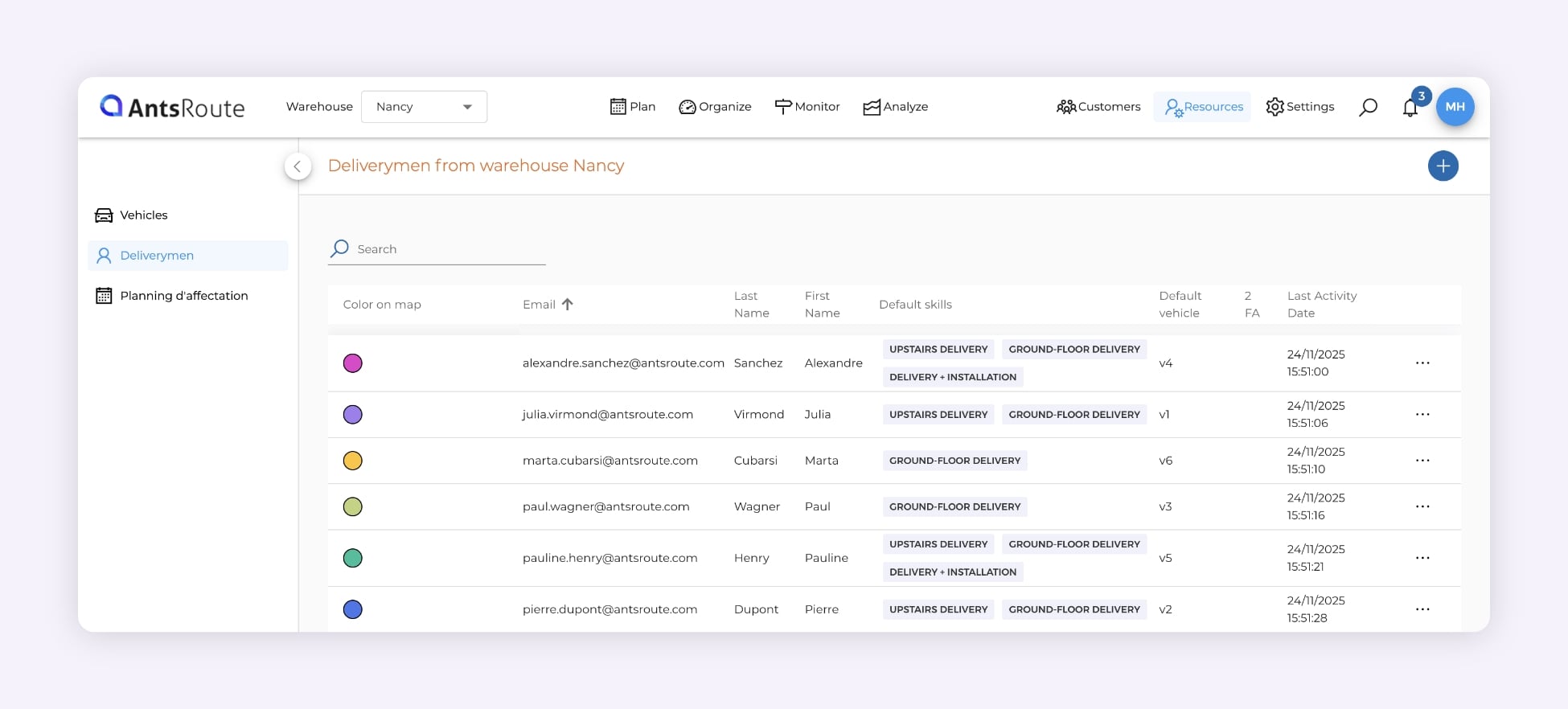Open Planning d'affectation in sidebar
The width and height of the screenshot is (1568, 709).
point(183,296)
